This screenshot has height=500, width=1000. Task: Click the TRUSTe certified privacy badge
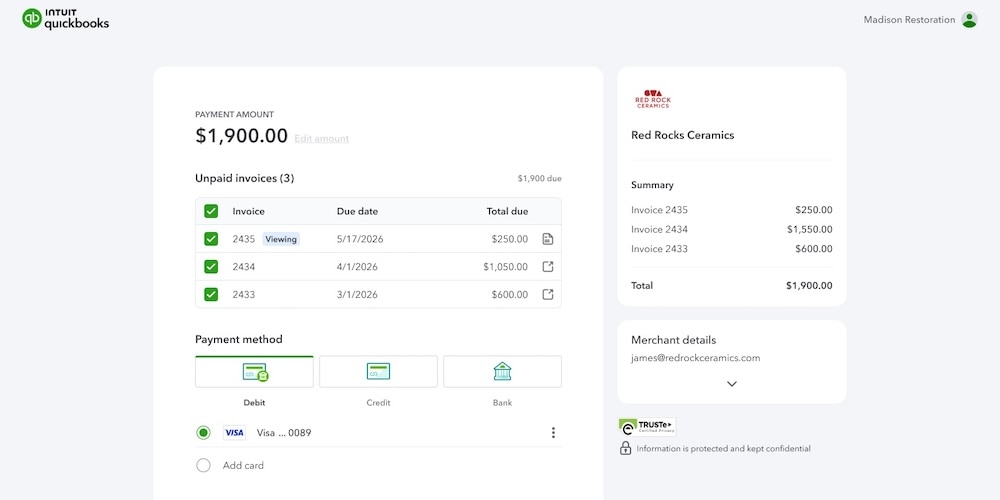(x=647, y=427)
